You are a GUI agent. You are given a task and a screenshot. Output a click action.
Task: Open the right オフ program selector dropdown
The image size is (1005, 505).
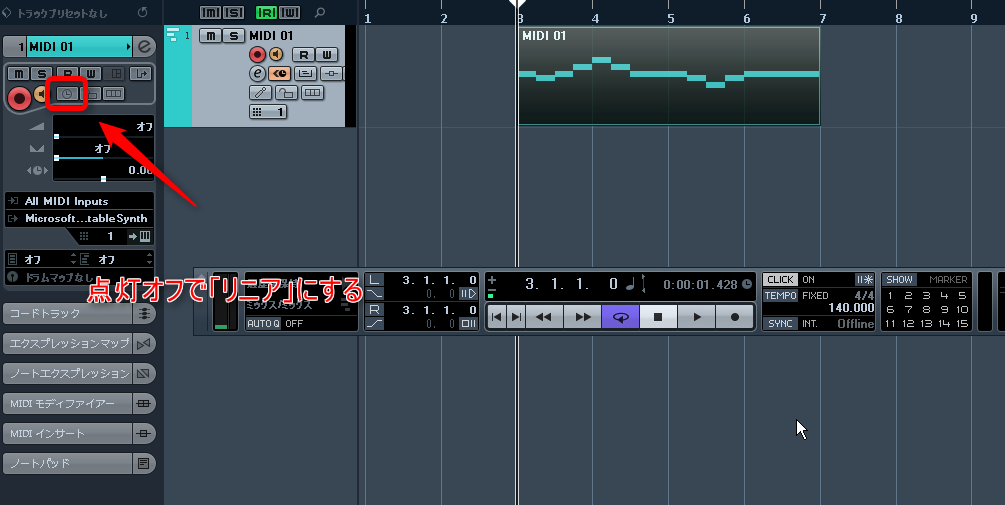click(117, 260)
